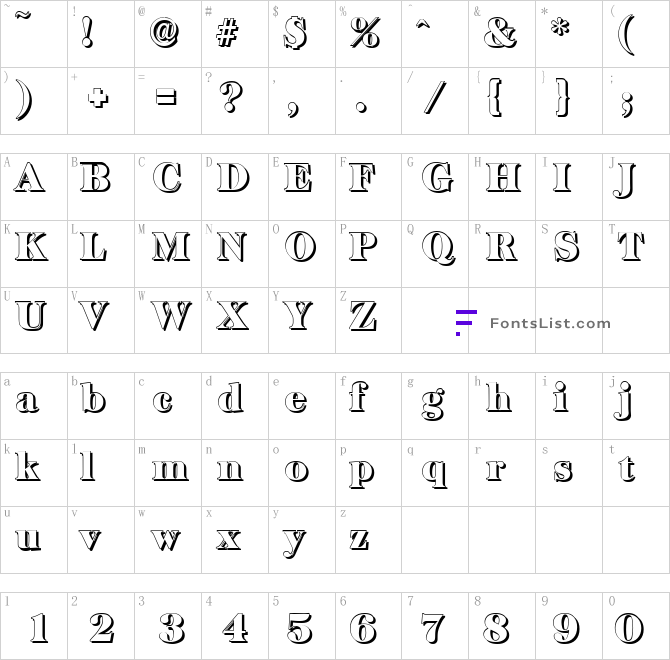Click the FontsList.com logo
670x660 pixels.
pos(533,323)
